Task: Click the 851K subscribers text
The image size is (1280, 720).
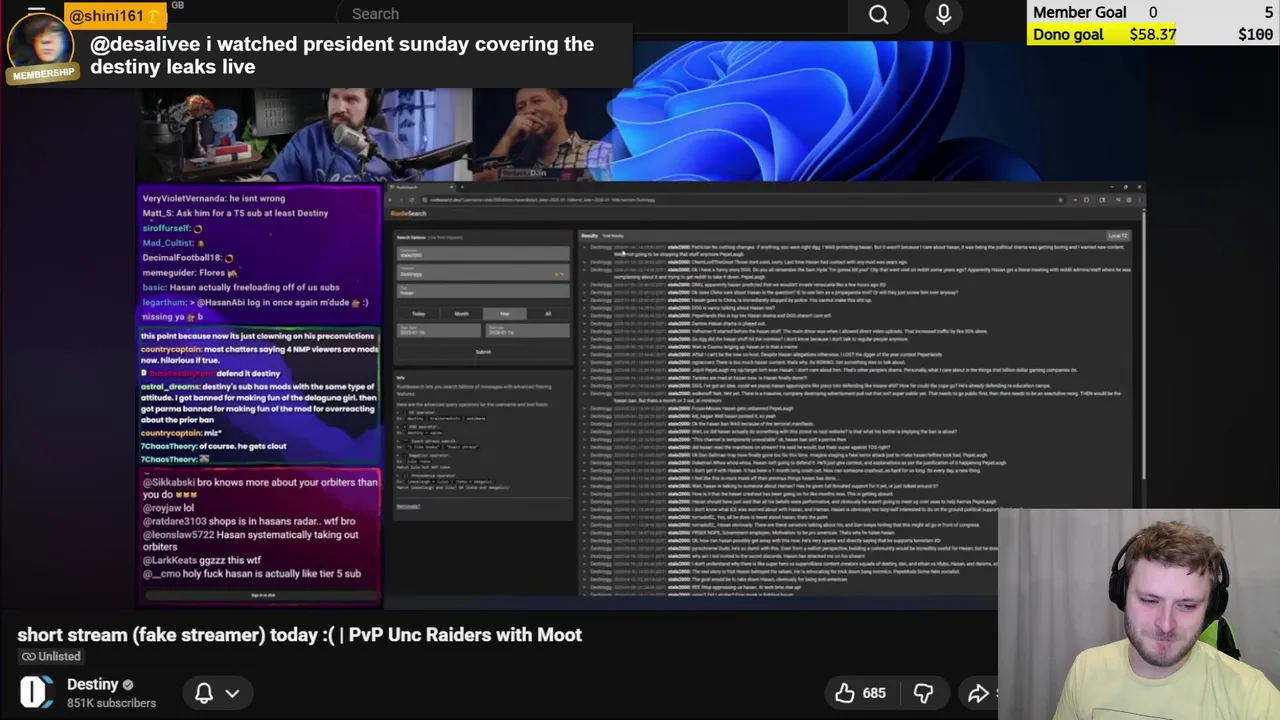Action: click(x=111, y=703)
